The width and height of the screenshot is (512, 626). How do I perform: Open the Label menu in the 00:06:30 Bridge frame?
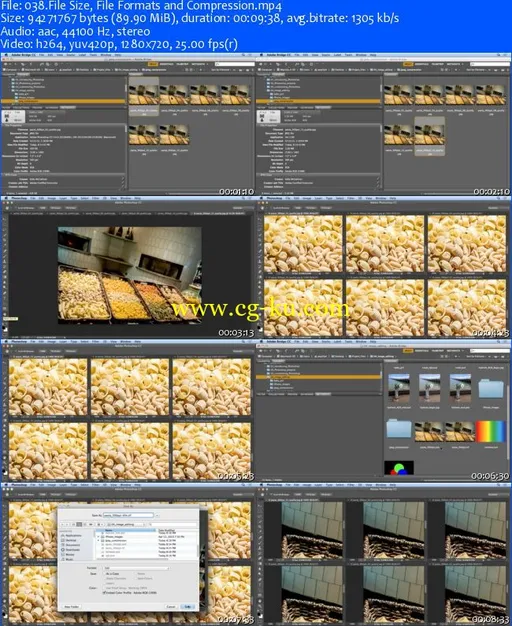click(x=337, y=342)
